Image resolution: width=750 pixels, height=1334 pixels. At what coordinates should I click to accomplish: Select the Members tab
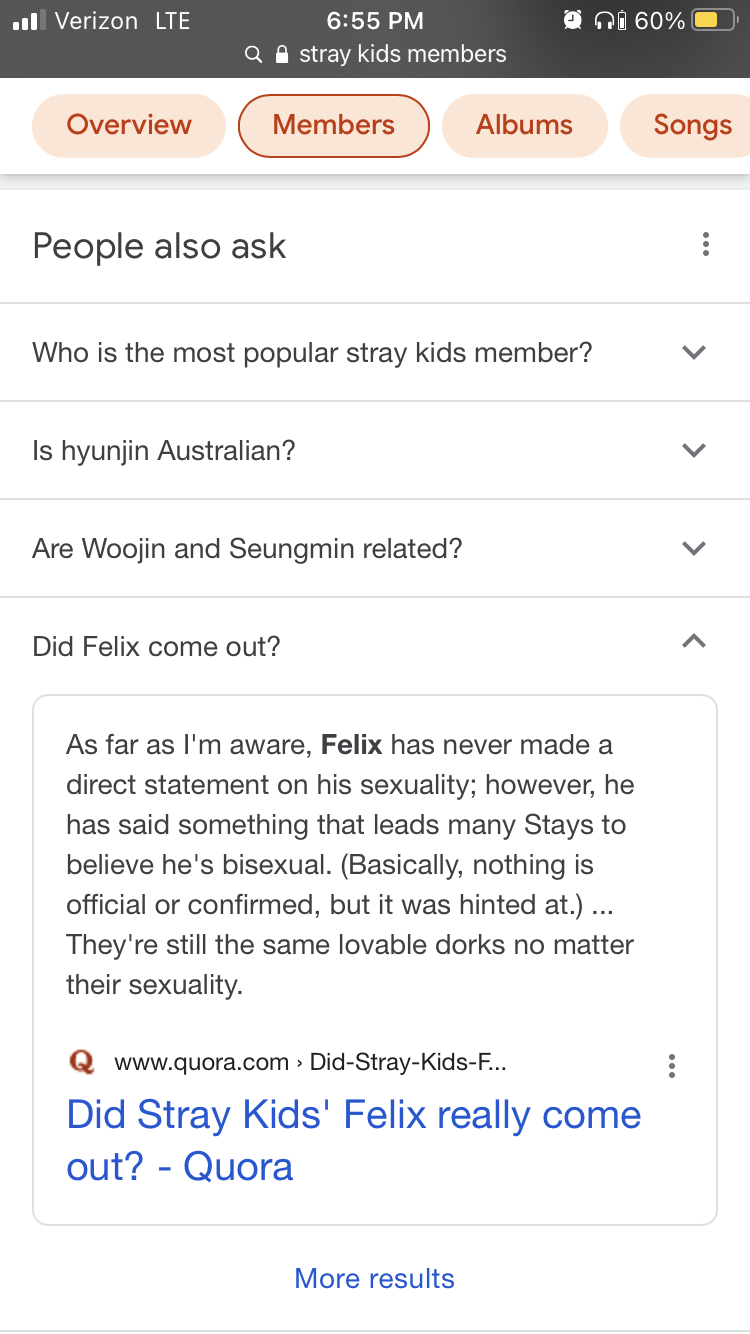click(334, 125)
